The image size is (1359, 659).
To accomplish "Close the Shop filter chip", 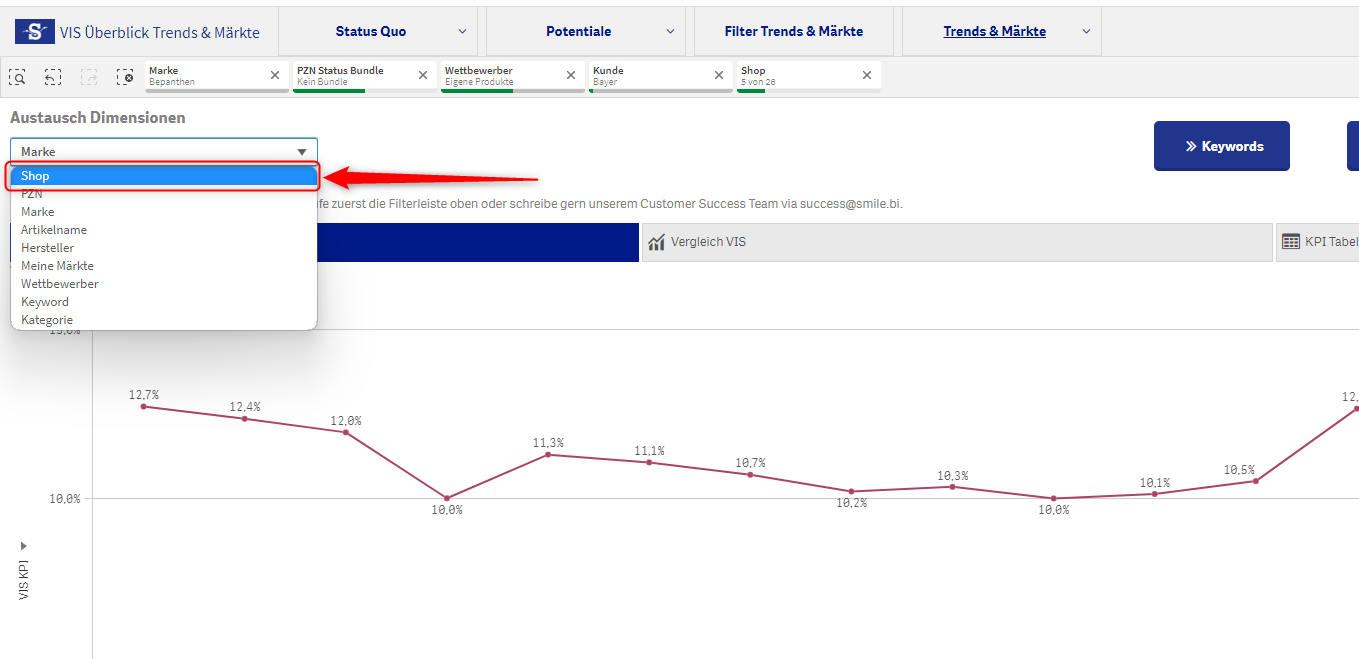I will (867, 75).
